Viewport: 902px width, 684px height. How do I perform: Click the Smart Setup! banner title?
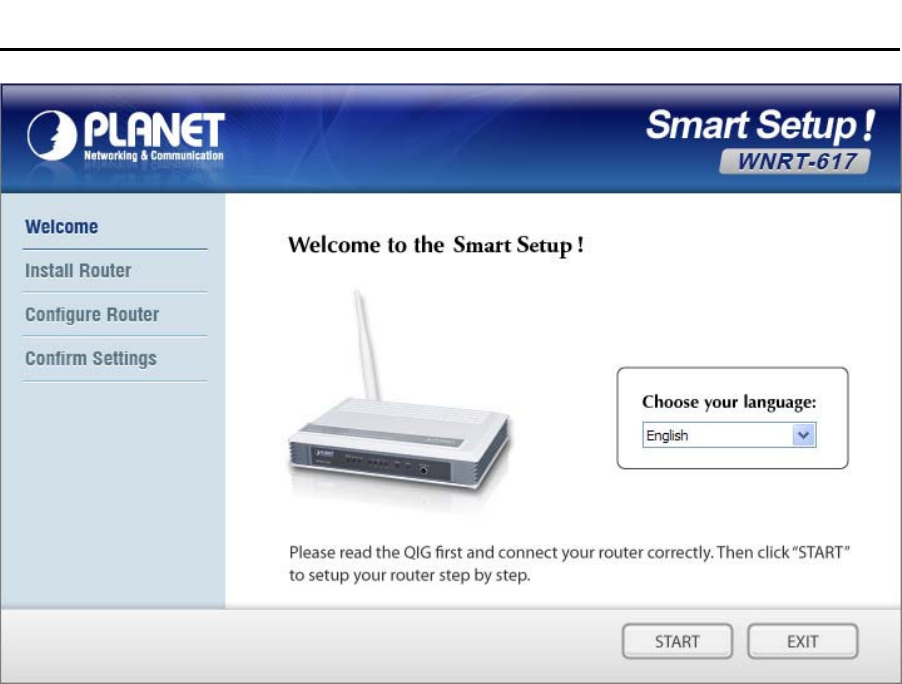pos(760,125)
